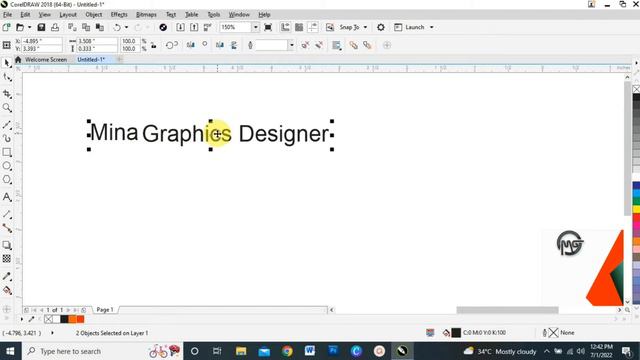This screenshot has width=640, height=360.
Task: Click the X object position field
Action: pos(42,41)
